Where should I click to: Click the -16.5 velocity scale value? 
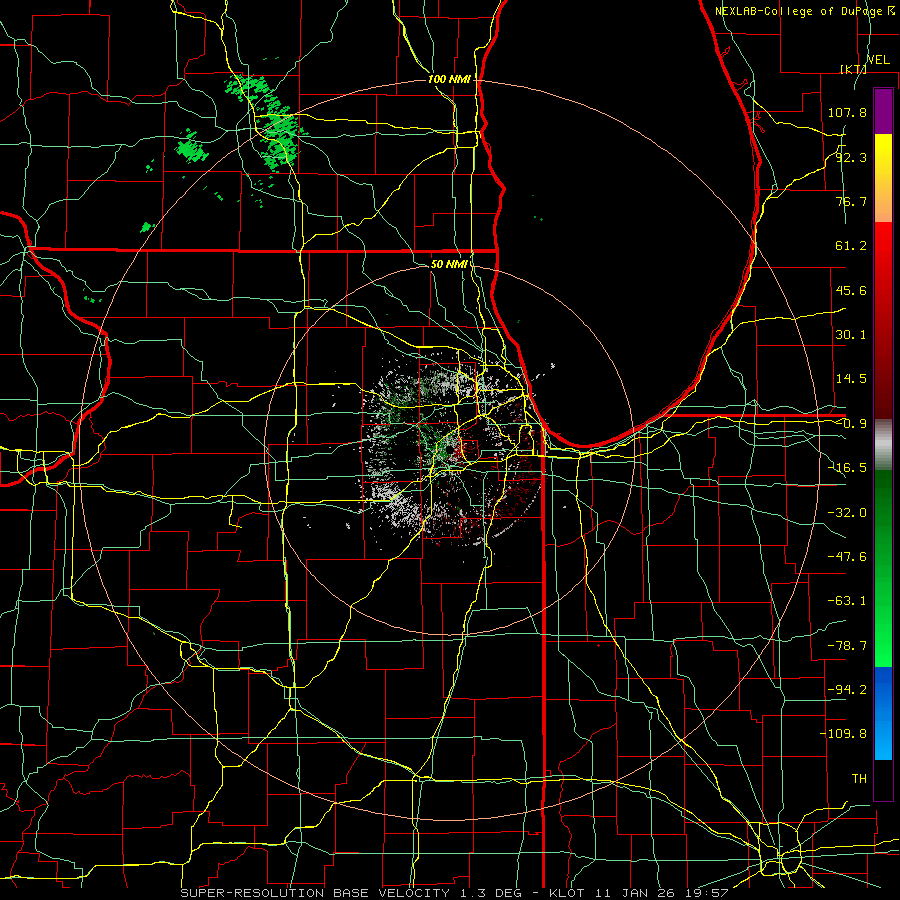847,468
